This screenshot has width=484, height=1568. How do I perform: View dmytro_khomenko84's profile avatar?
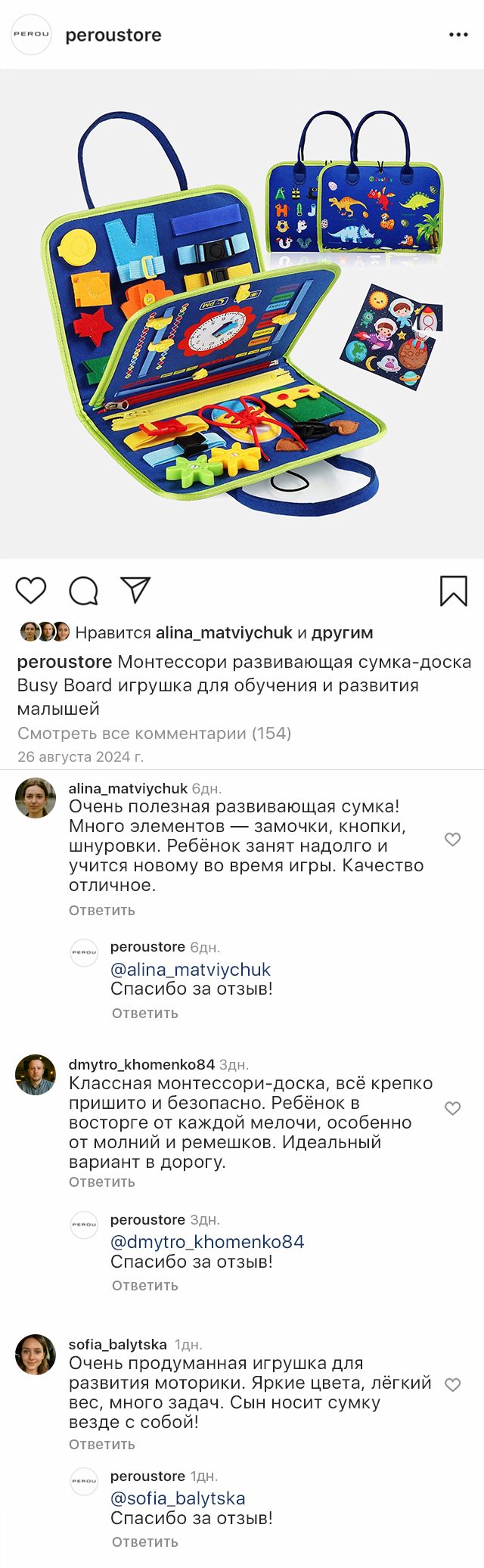tap(36, 1075)
